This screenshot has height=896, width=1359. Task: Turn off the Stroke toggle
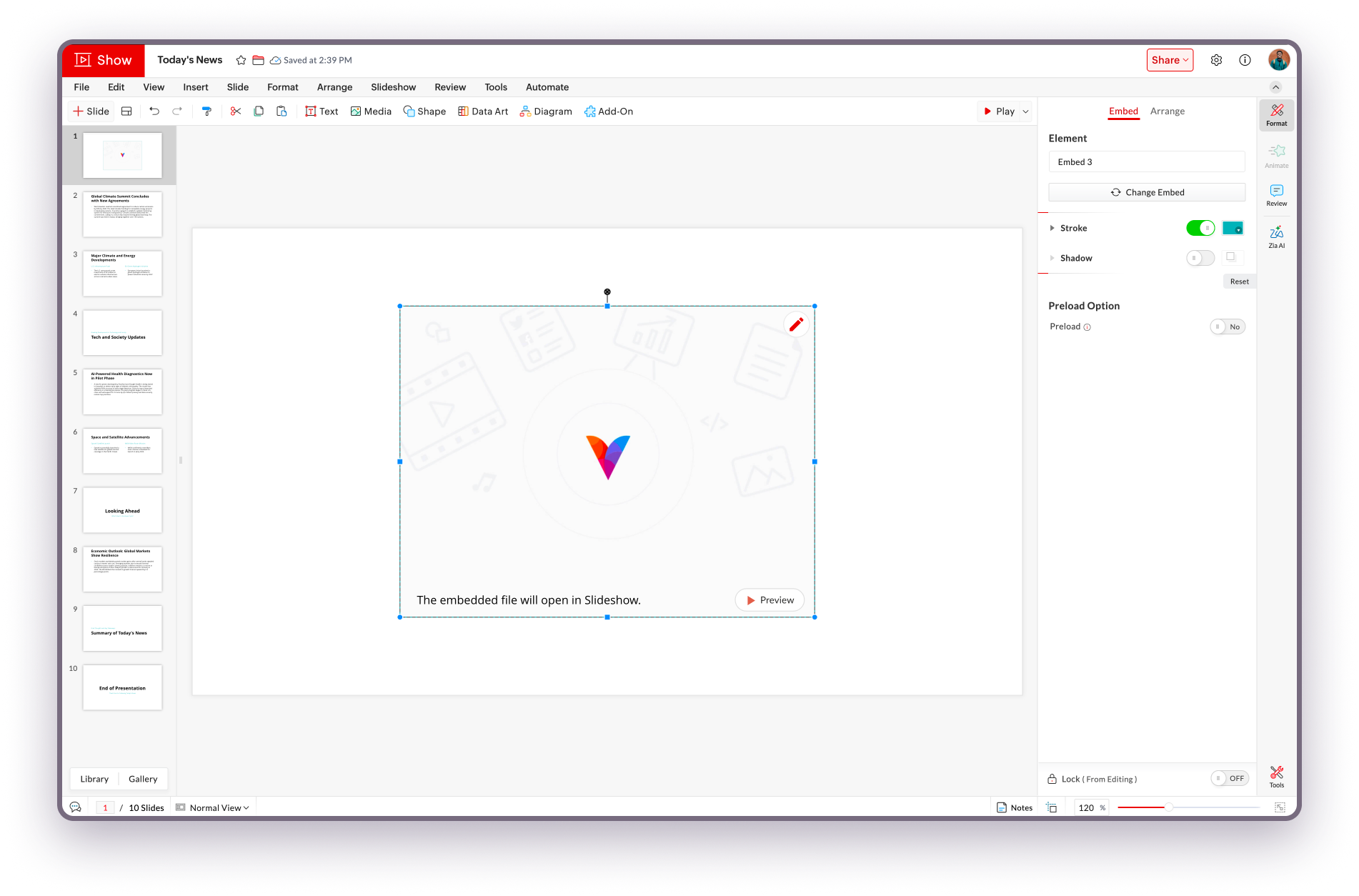[1200, 228]
